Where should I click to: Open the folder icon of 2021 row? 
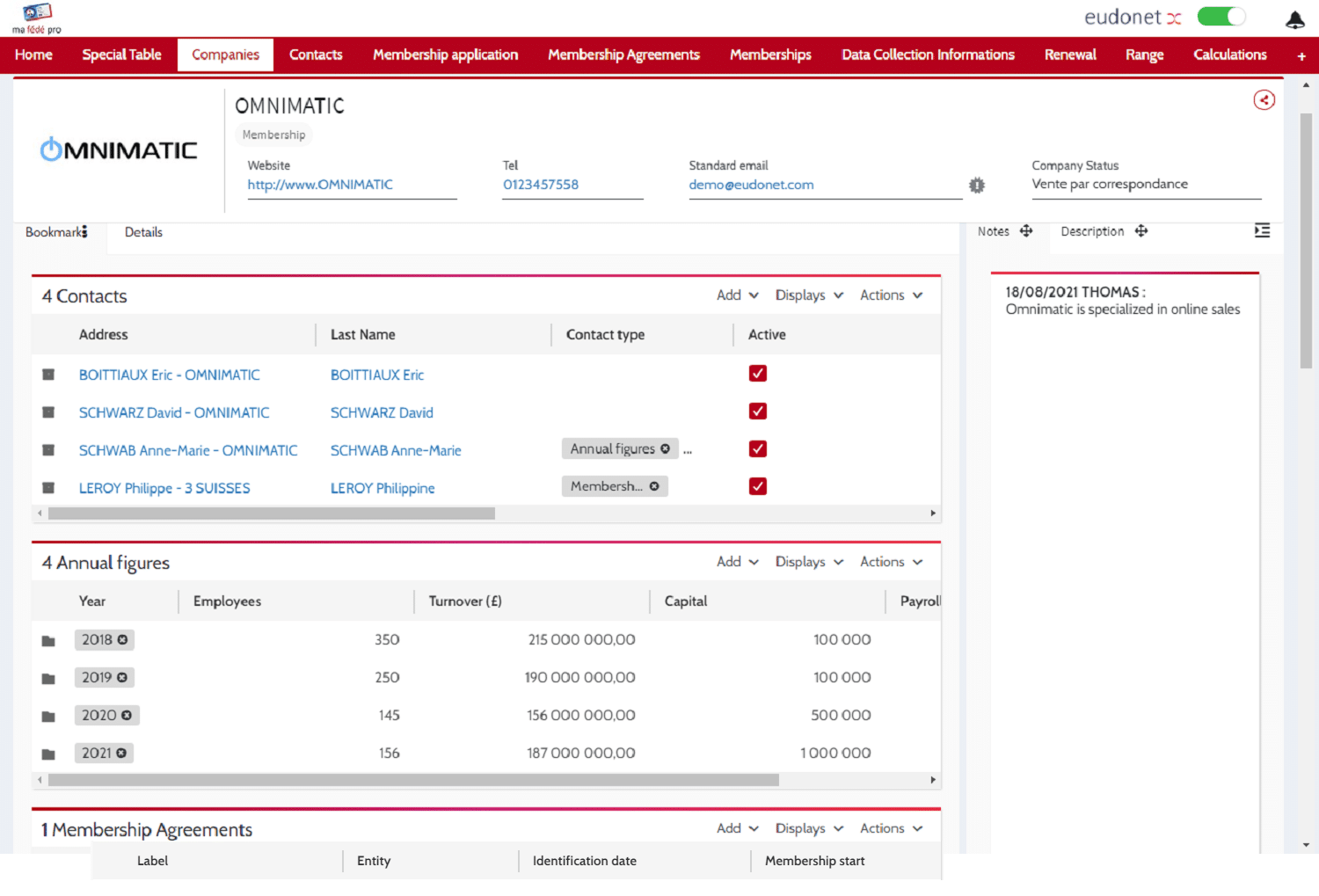pos(48,754)
